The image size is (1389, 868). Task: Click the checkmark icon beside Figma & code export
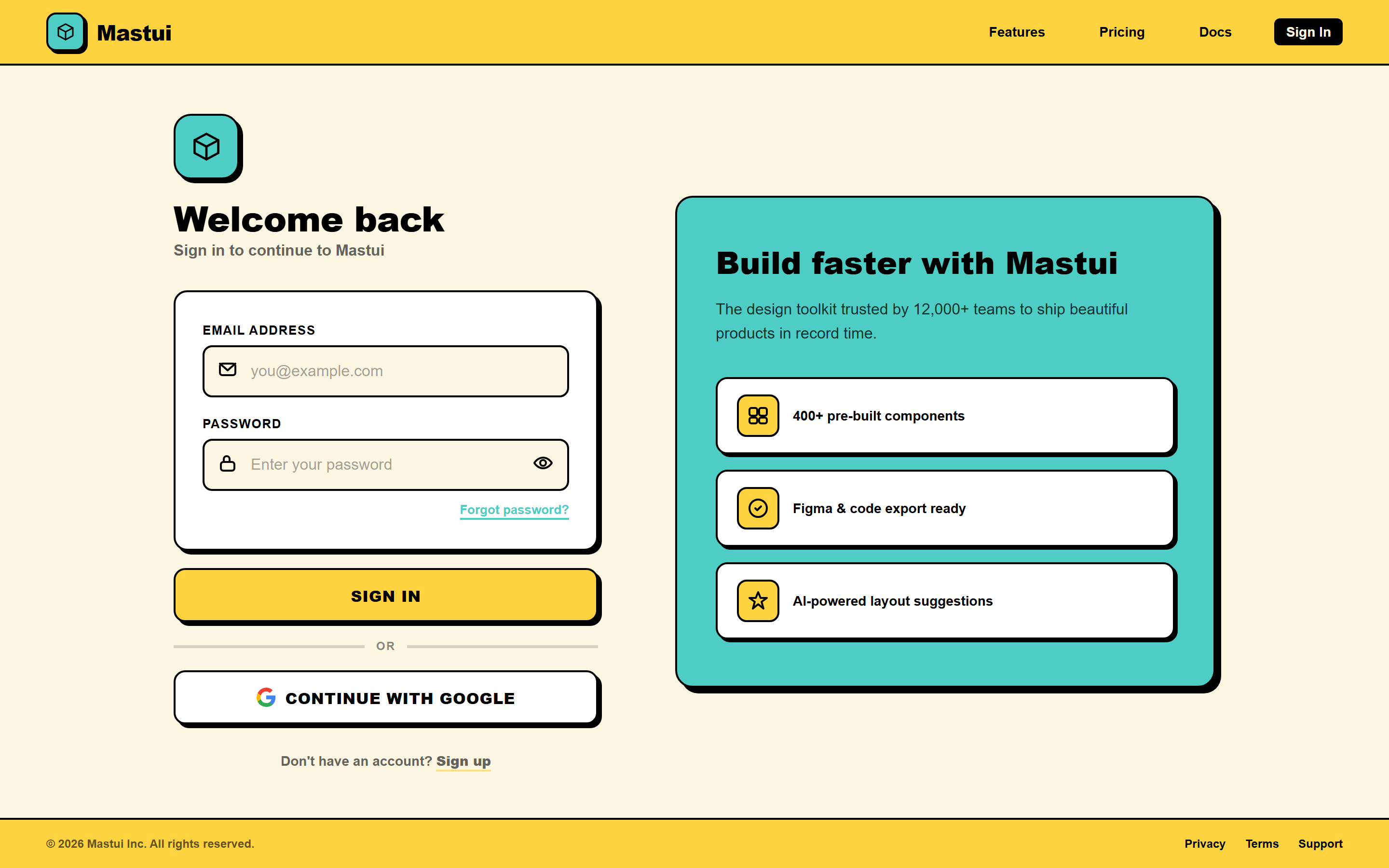pos(758,508)
